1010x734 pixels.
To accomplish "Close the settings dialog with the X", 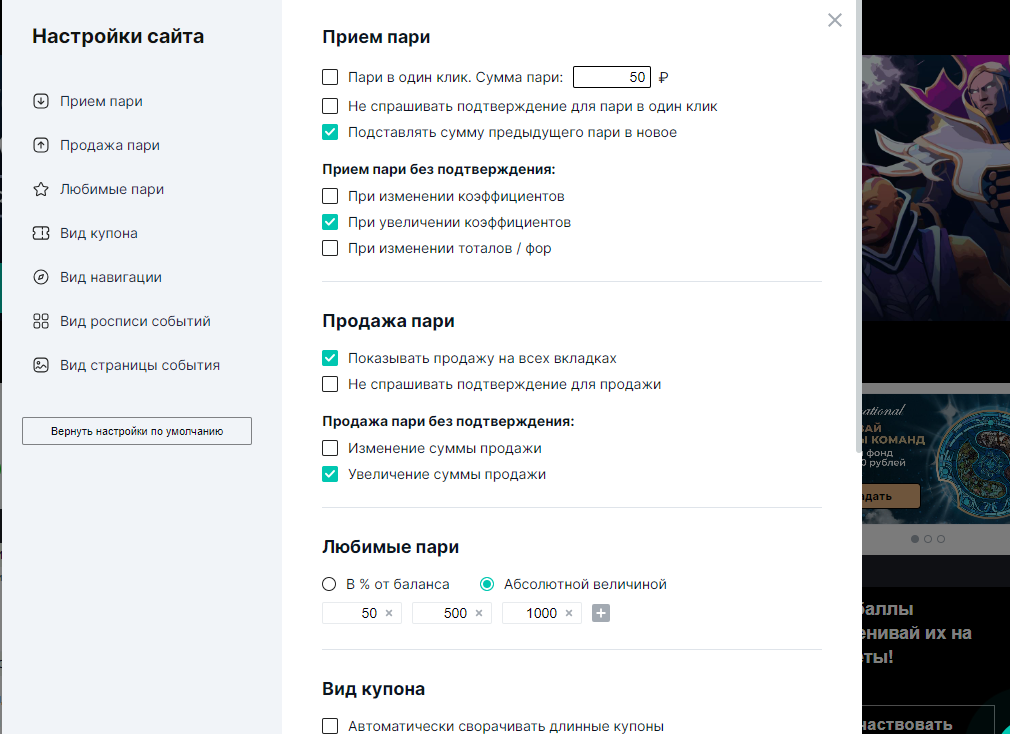I will pyautogui.click(x=835, y=20).
